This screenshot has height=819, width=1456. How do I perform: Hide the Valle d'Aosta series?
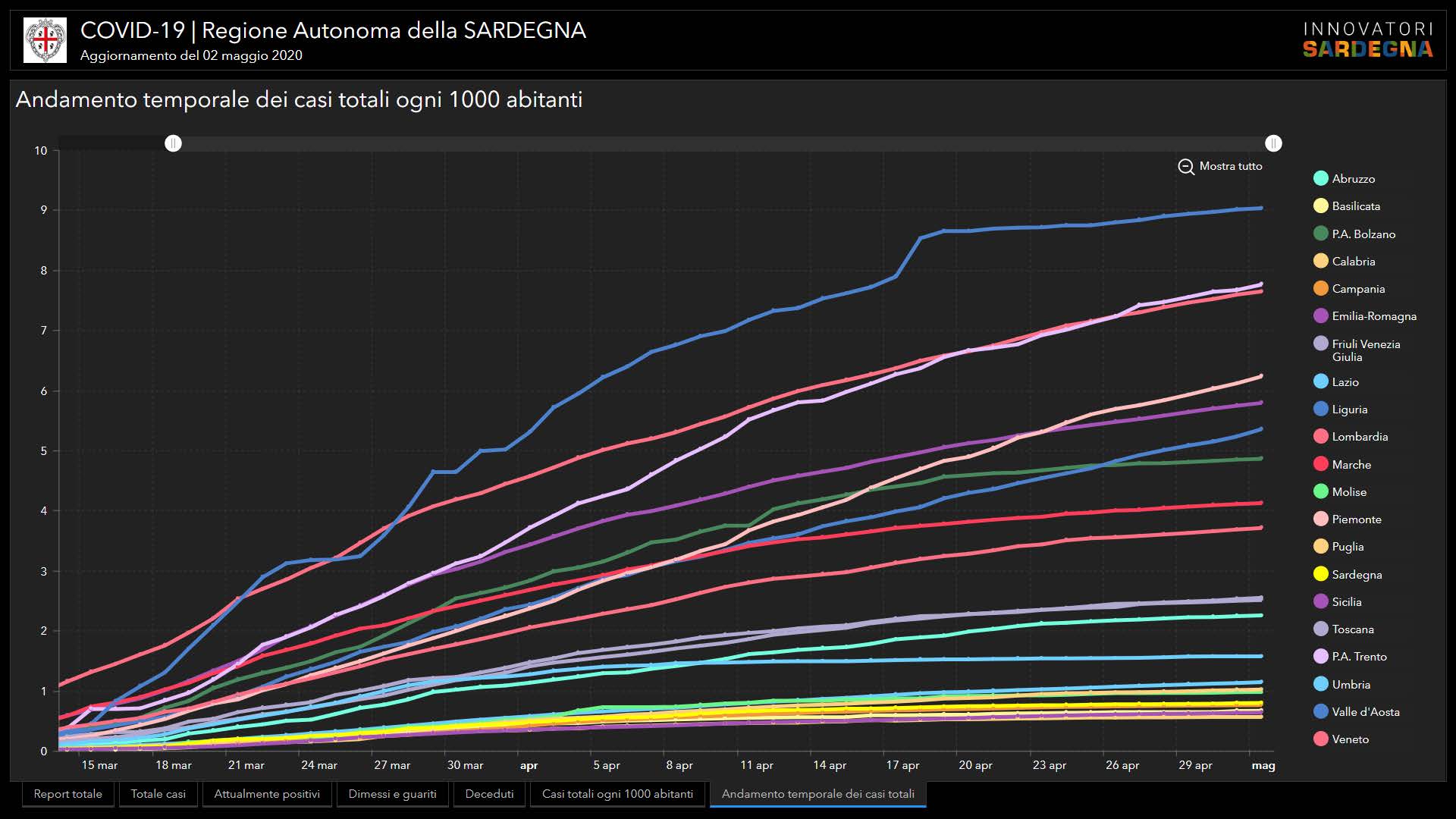pos(1365,712)
